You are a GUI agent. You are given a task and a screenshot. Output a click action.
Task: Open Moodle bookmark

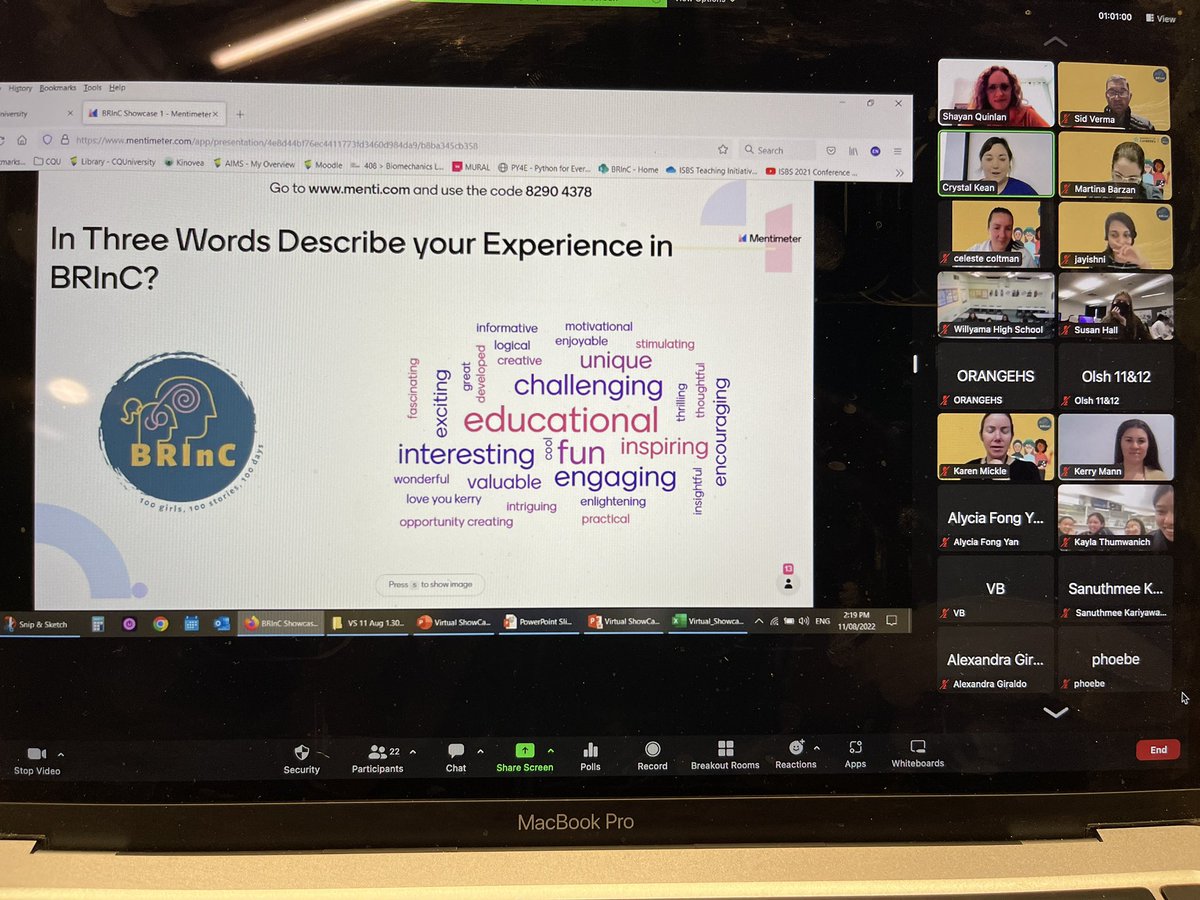tap(322, 165)
